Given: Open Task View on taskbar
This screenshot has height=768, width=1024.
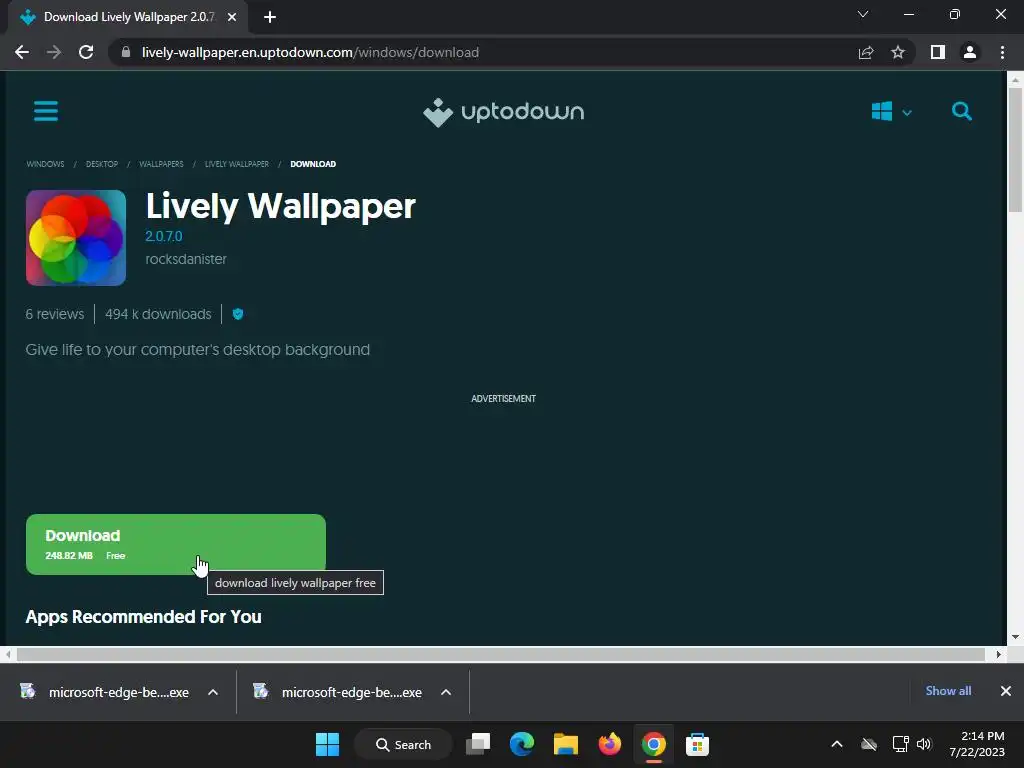Looking at the screenshot, I should pos(478,744).
